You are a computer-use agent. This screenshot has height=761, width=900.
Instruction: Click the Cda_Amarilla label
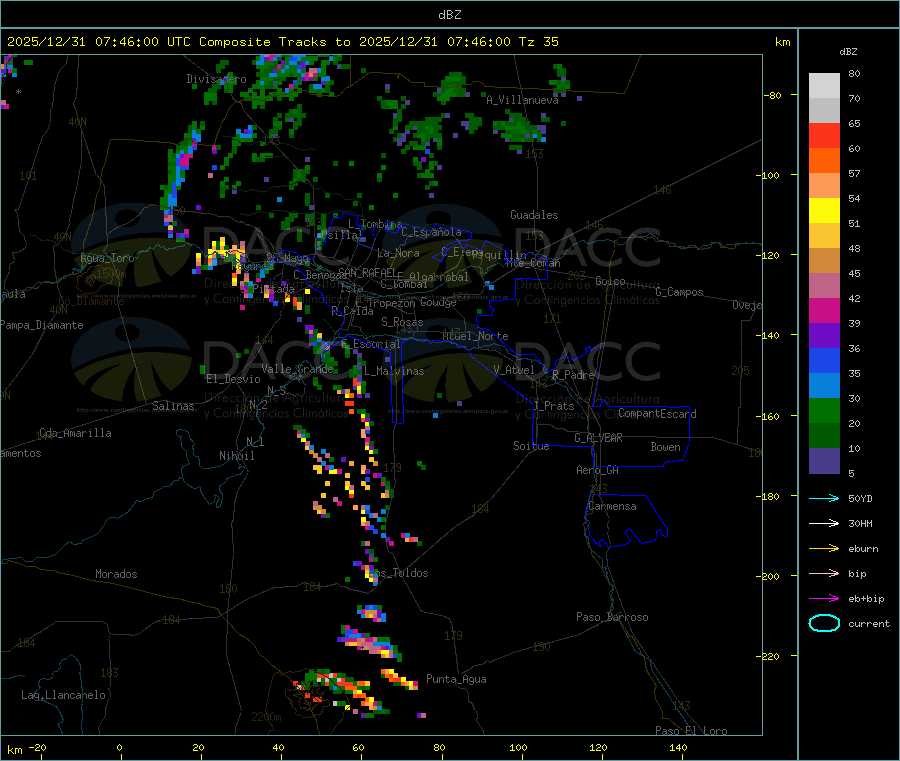click(75, 433)
